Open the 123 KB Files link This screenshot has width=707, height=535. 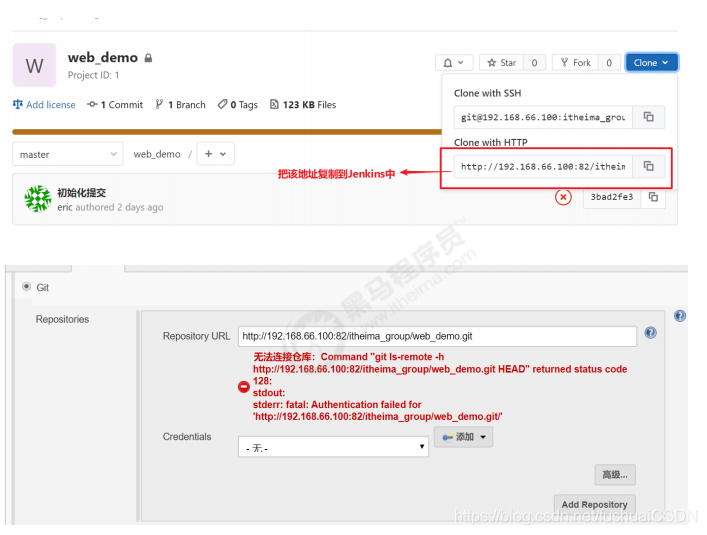pyautogui.click(x=303, y=105)
